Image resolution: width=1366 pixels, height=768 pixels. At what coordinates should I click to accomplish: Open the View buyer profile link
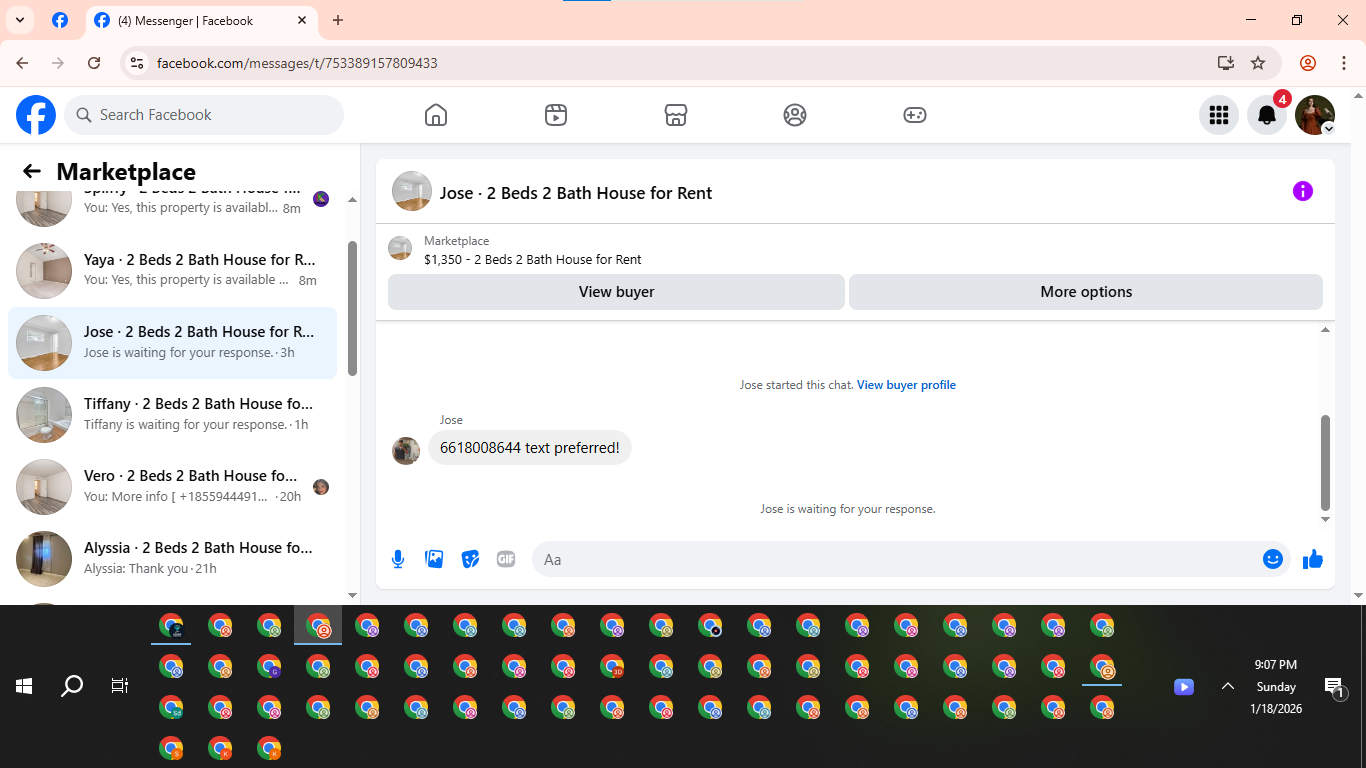tap(906, 385)
